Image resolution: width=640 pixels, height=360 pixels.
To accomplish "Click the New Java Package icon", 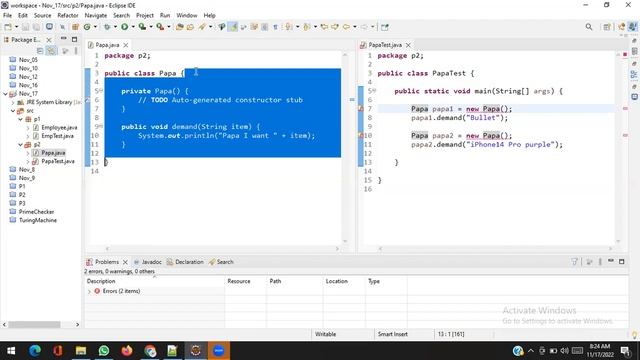I will click(x=76, y=27).
